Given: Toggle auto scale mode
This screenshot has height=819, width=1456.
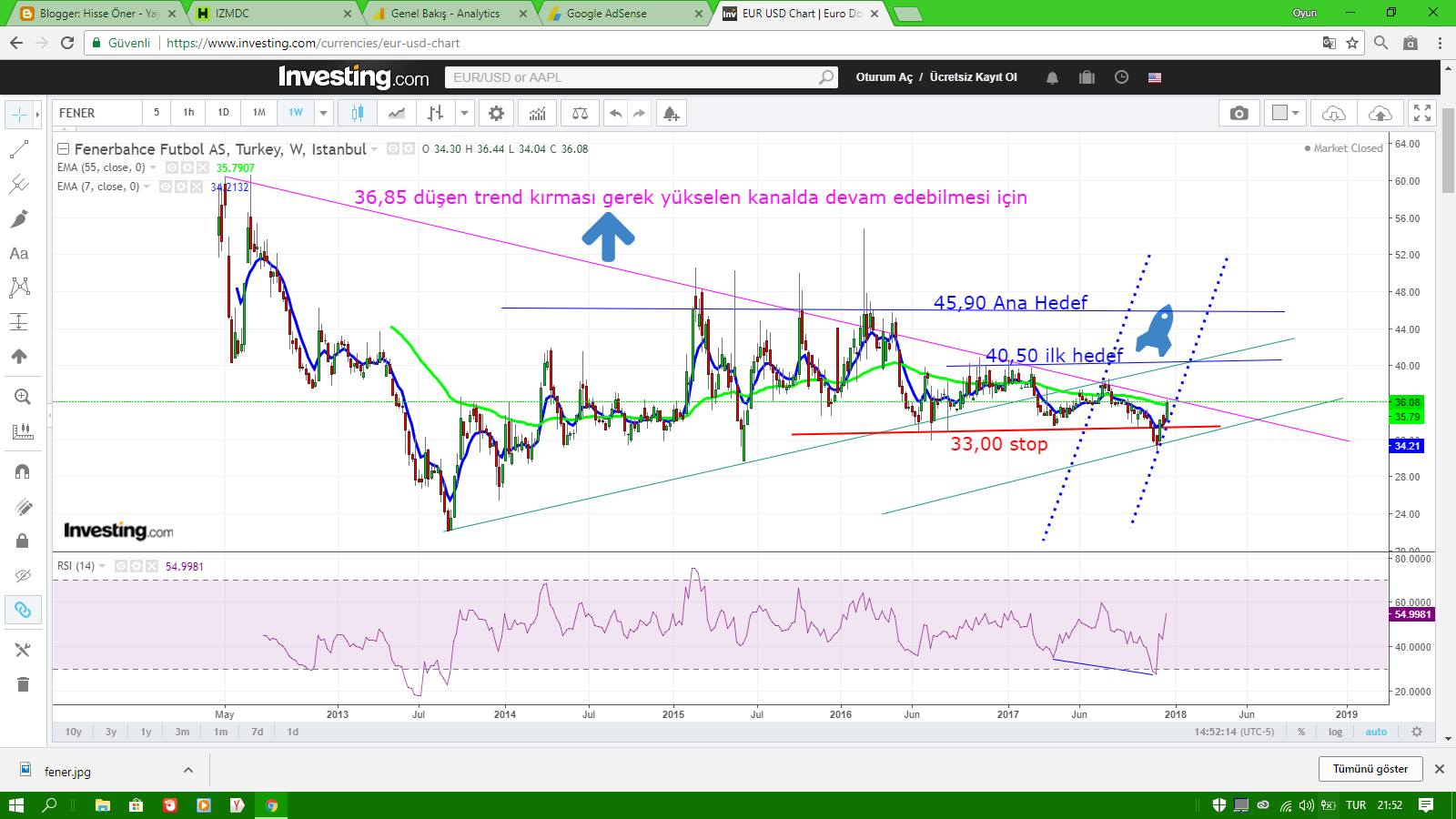Looking at the screenshot, I should click(1376, 732).
